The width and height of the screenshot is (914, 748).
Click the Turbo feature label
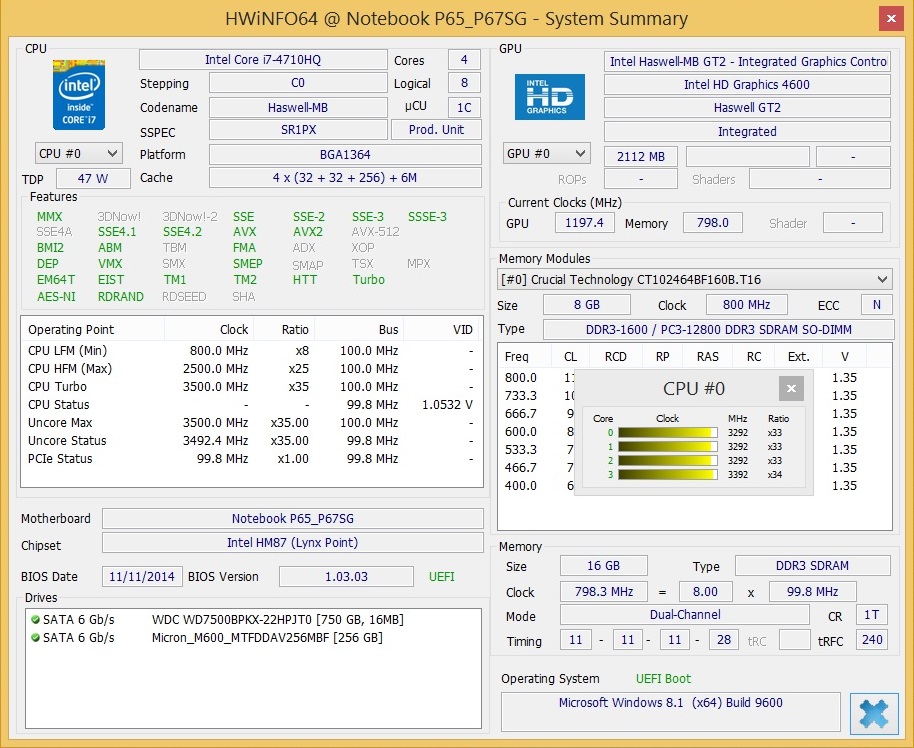pyautogui.click(x=368, y=280)
